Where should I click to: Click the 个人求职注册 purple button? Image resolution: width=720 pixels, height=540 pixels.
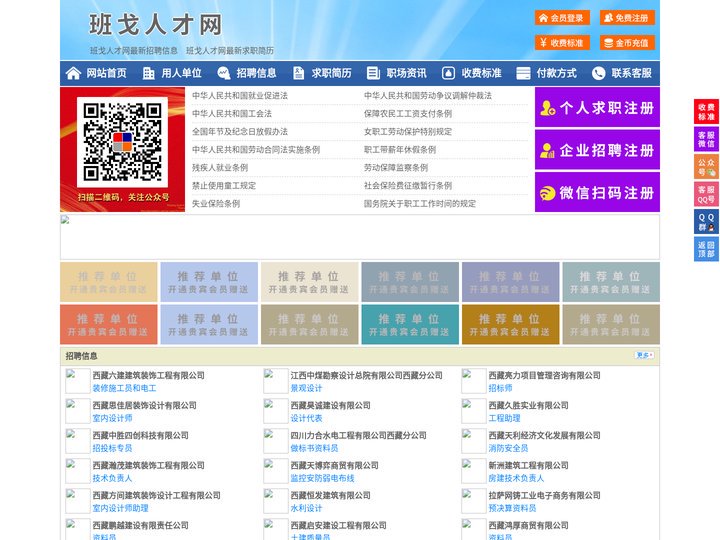tap(597, 107)
